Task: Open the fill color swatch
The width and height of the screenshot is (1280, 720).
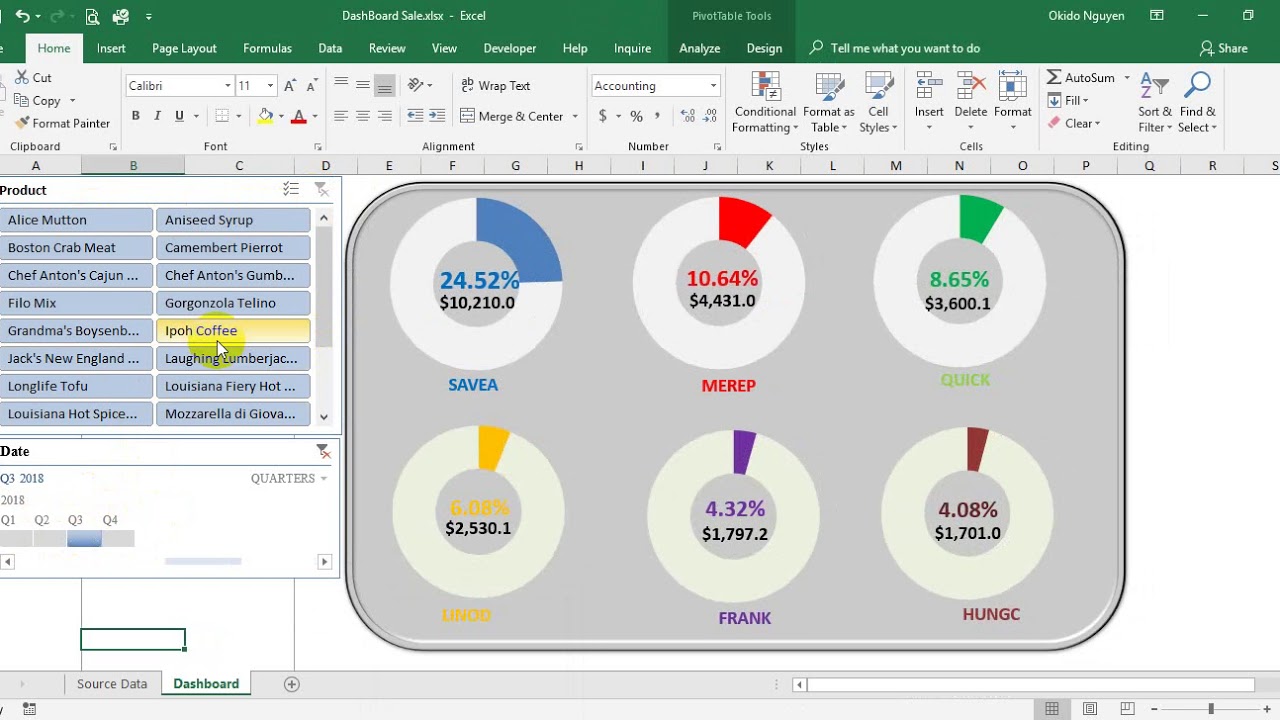Action: [264, 116]
